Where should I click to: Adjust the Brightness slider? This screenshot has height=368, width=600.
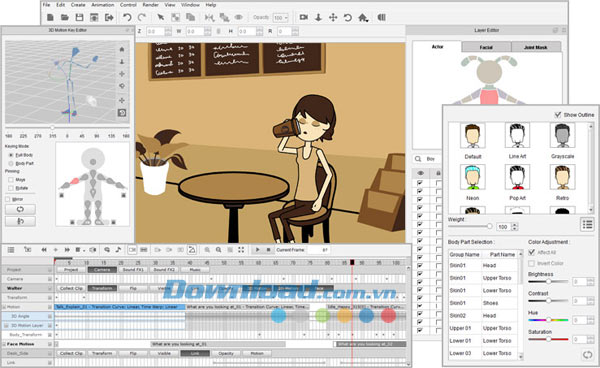(x=548, y=282)
